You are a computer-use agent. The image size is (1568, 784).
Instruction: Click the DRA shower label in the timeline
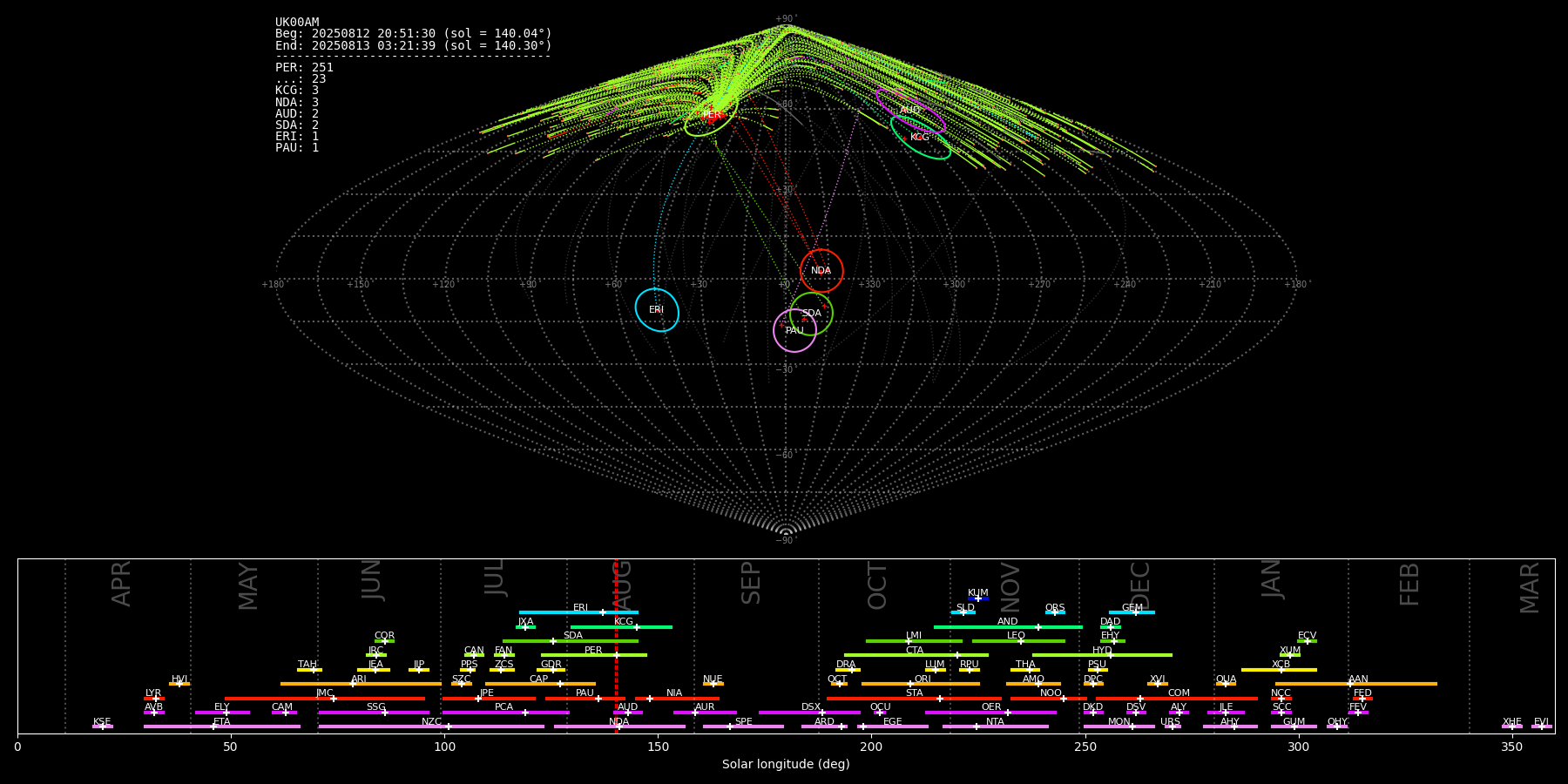pos(846,665)
